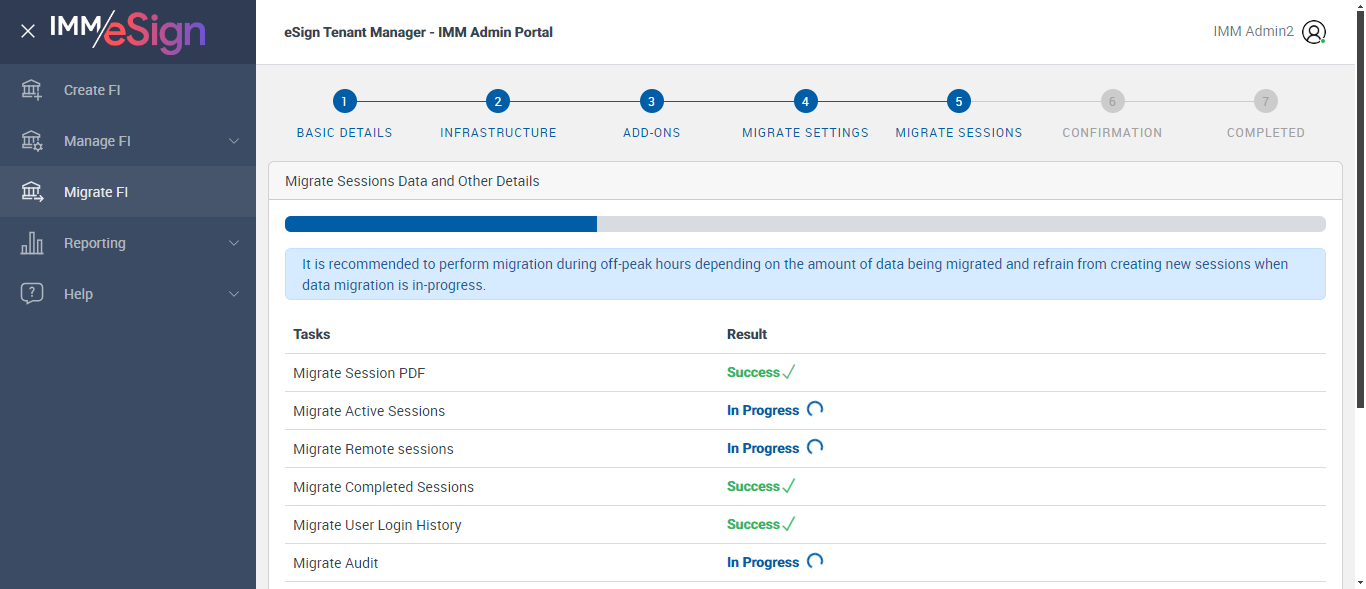This screenshot has height=589, width=1366.
Task: Open Create FI in the sidebar
Action: [x=128, y=90]
